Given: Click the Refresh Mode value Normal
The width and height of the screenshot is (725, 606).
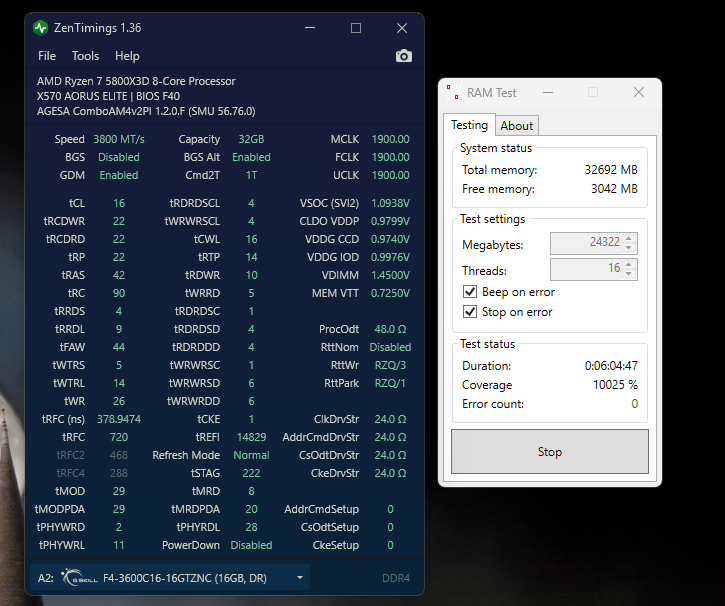Looking at the screenshot, I should point(251,455).
